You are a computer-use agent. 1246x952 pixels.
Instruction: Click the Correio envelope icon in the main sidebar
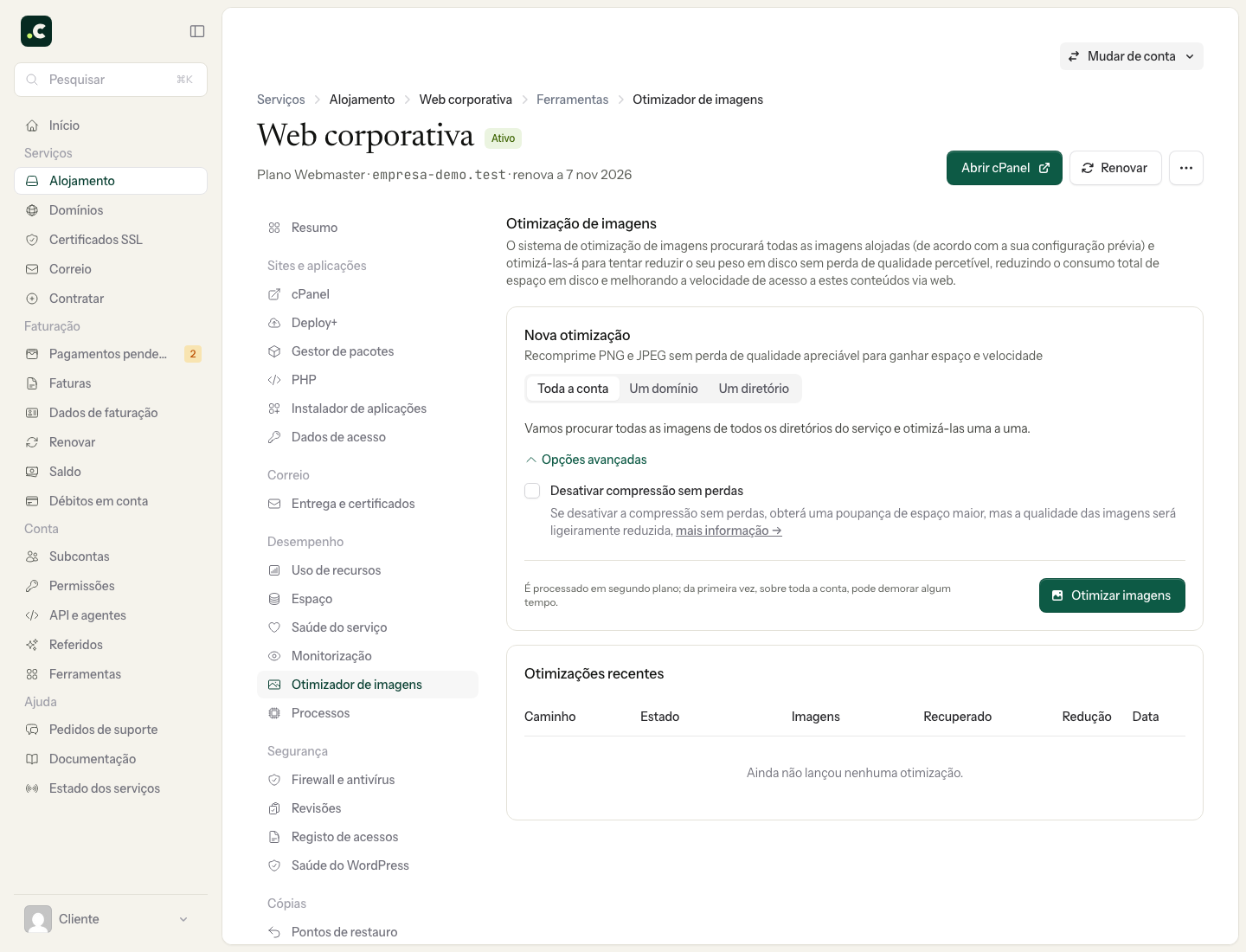pos(32,269)
